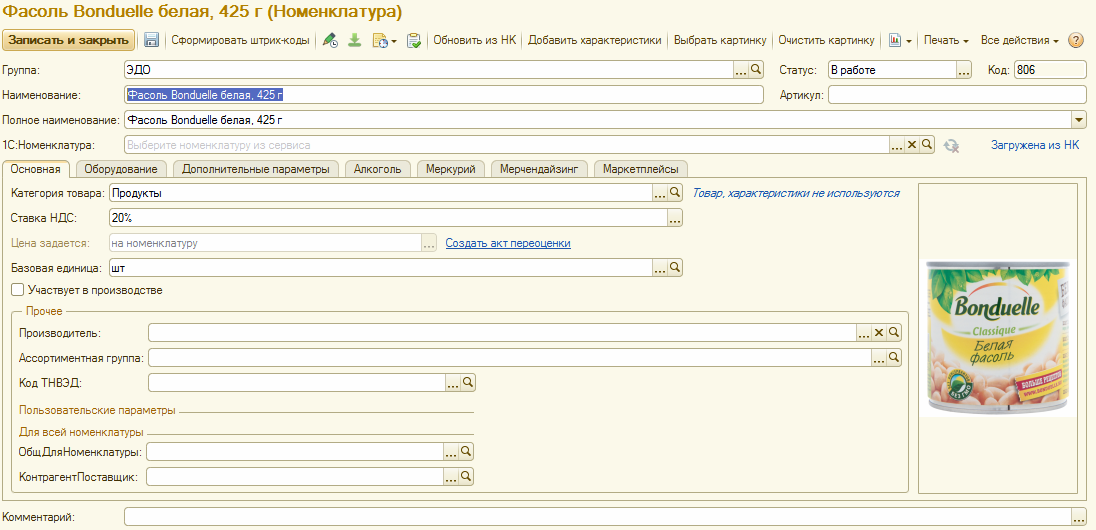Click the Код field showing 806
This screenshot has width=1096, height=530.
1051,70
